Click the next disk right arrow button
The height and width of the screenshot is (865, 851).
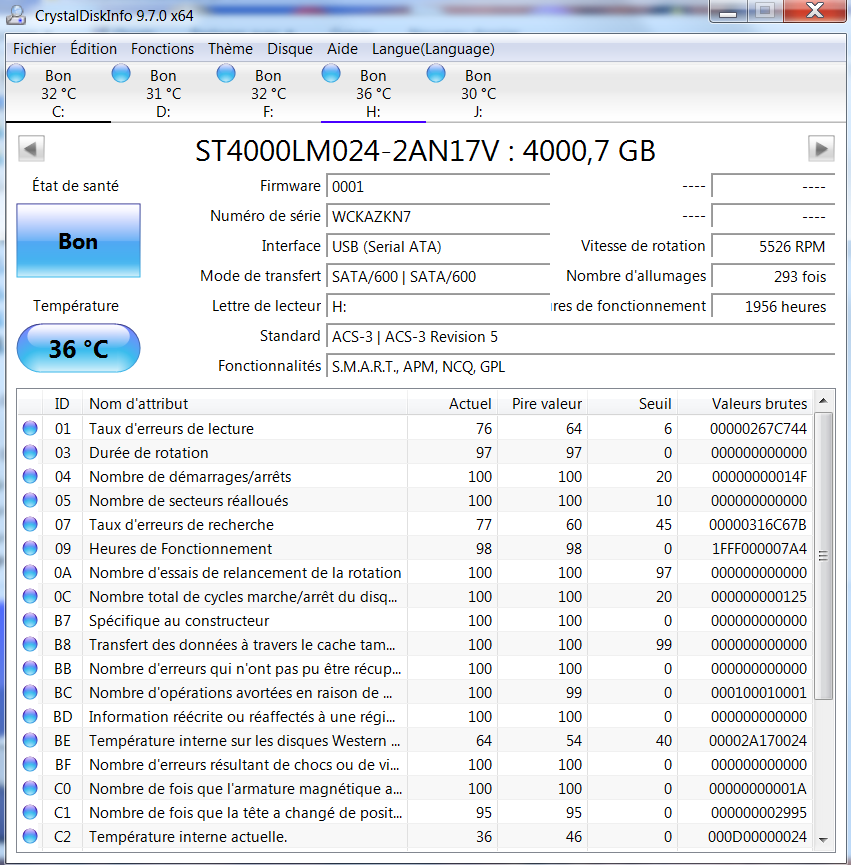click(x=820, y=149)
